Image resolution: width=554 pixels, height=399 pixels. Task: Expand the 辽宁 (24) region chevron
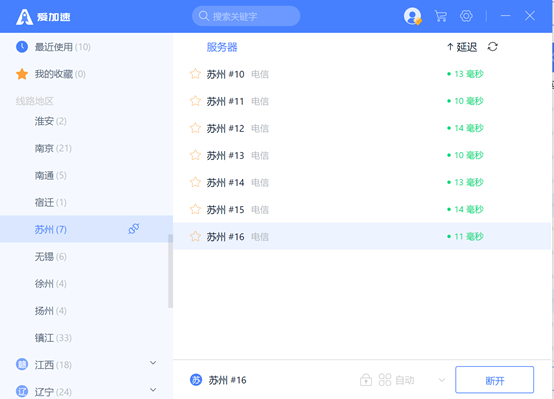click(153, 390)
